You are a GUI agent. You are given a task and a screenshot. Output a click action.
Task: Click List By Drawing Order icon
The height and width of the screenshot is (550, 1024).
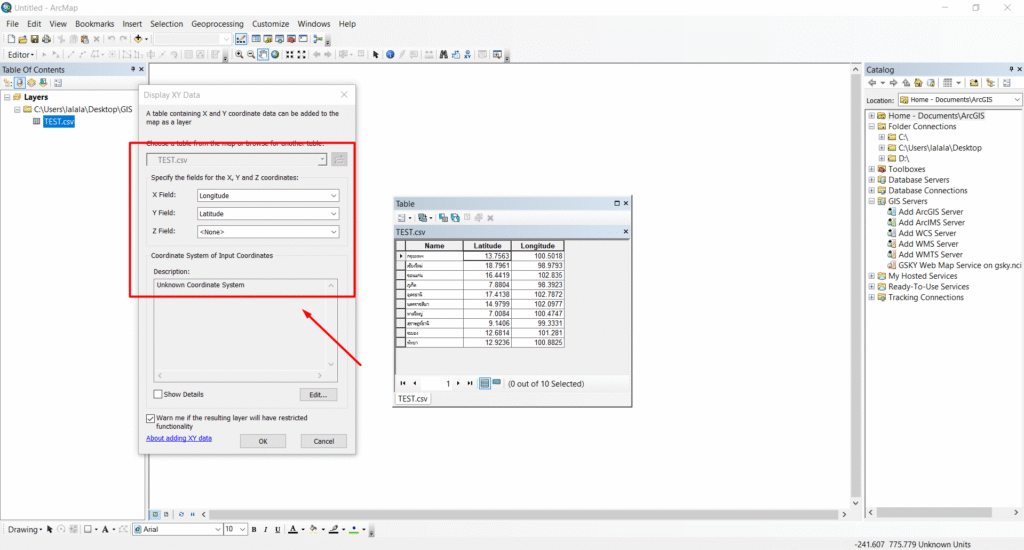click(8, 83)
